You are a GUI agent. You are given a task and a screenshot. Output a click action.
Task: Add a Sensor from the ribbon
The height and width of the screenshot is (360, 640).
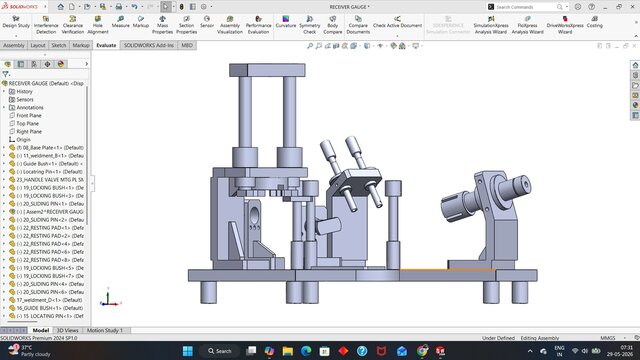click(207, 22)
